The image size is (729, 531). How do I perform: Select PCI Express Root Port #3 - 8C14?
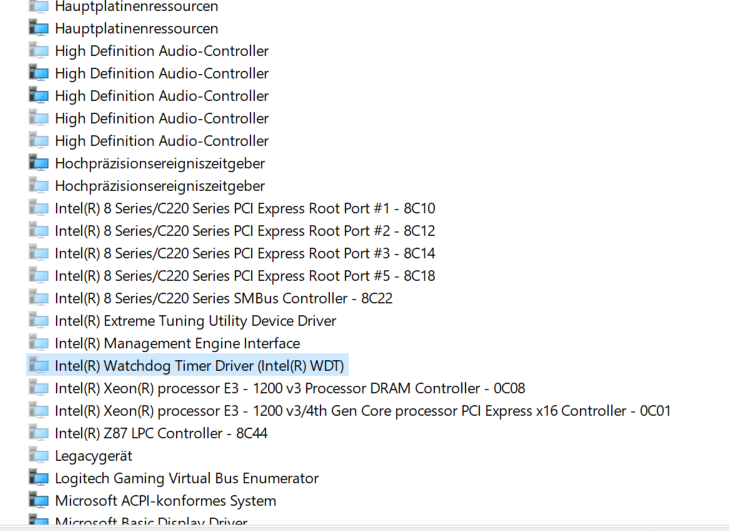click(x=245, y=253)
